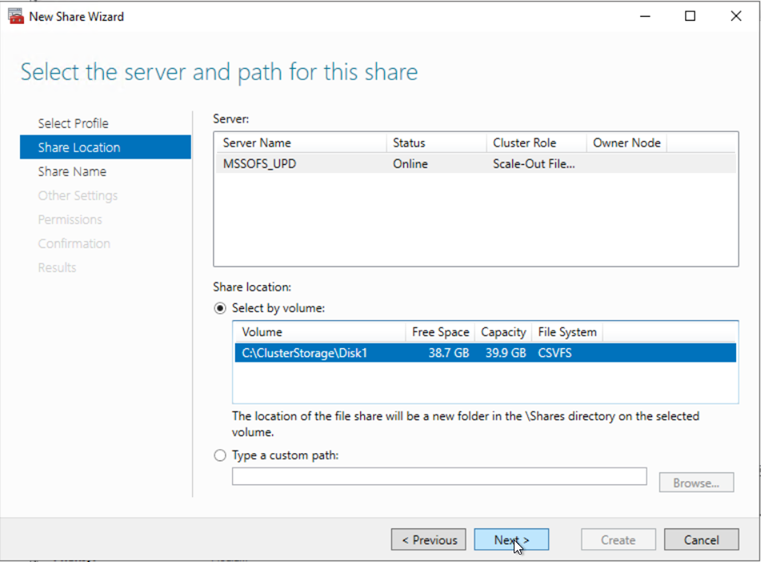The height and width of the screenshot is (562, 761).
Task: Click the Owner Node column header
Action: (x=626, y=143)
